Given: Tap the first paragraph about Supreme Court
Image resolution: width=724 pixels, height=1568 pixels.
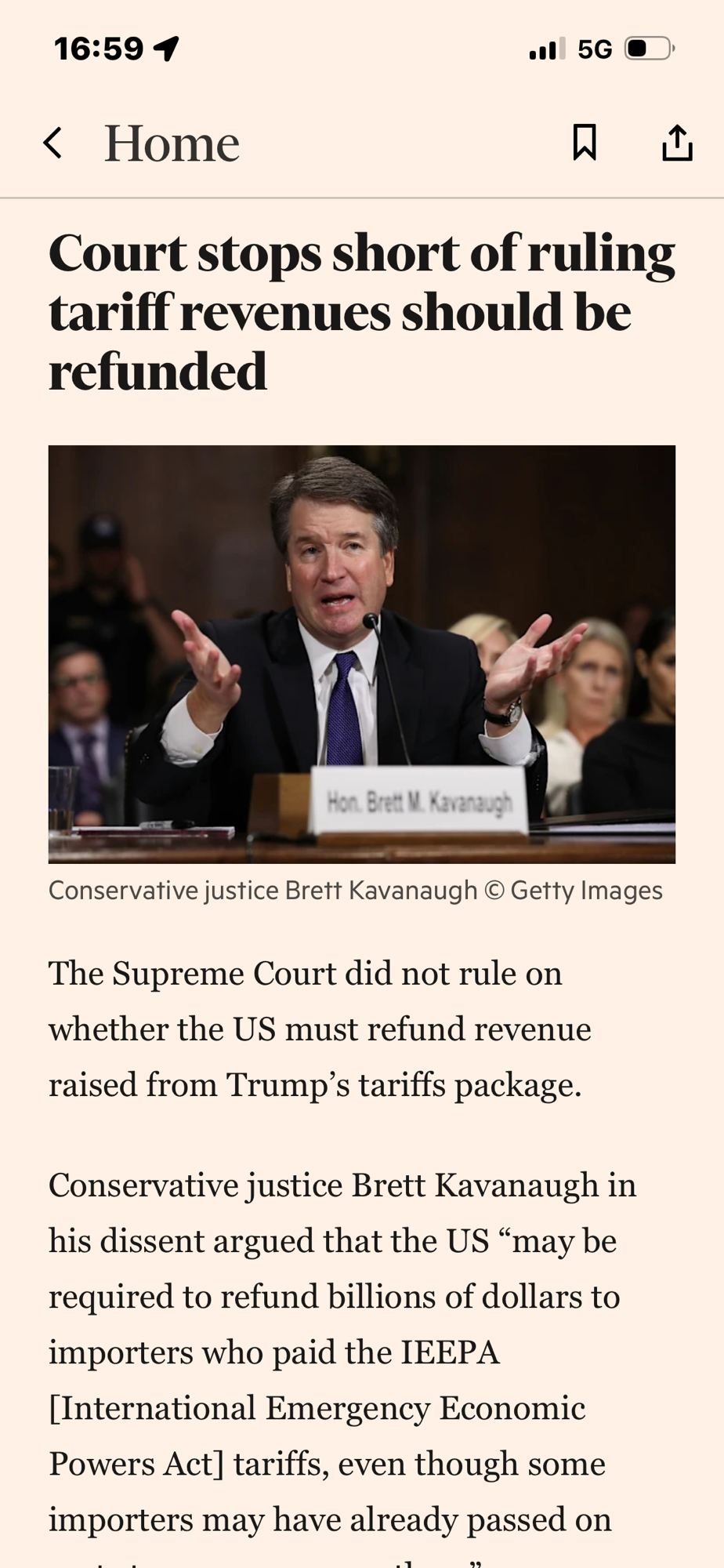Looking at the screenshot, I should [320, 1029].
